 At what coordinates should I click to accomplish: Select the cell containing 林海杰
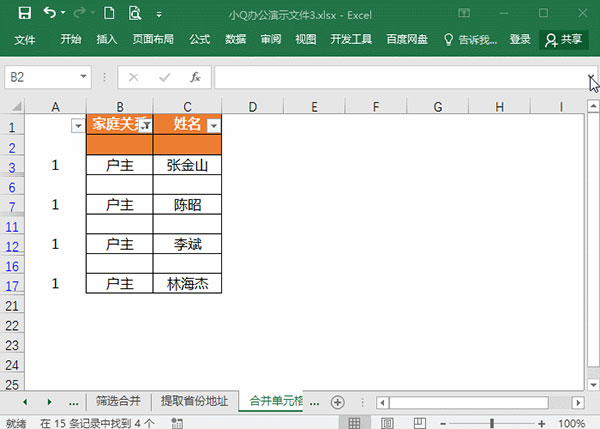tap(187, 283)
